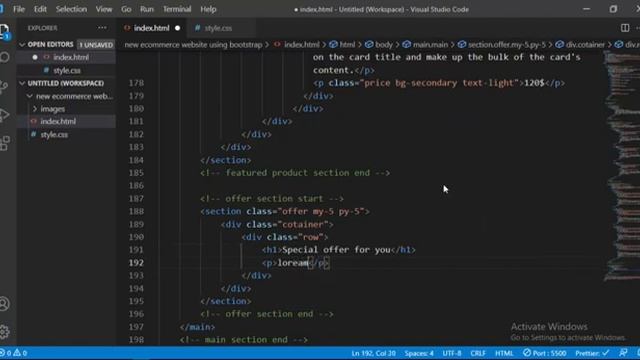
Task: Place cursor in the Special offer h1 line
Action: (x=339, y=250)
